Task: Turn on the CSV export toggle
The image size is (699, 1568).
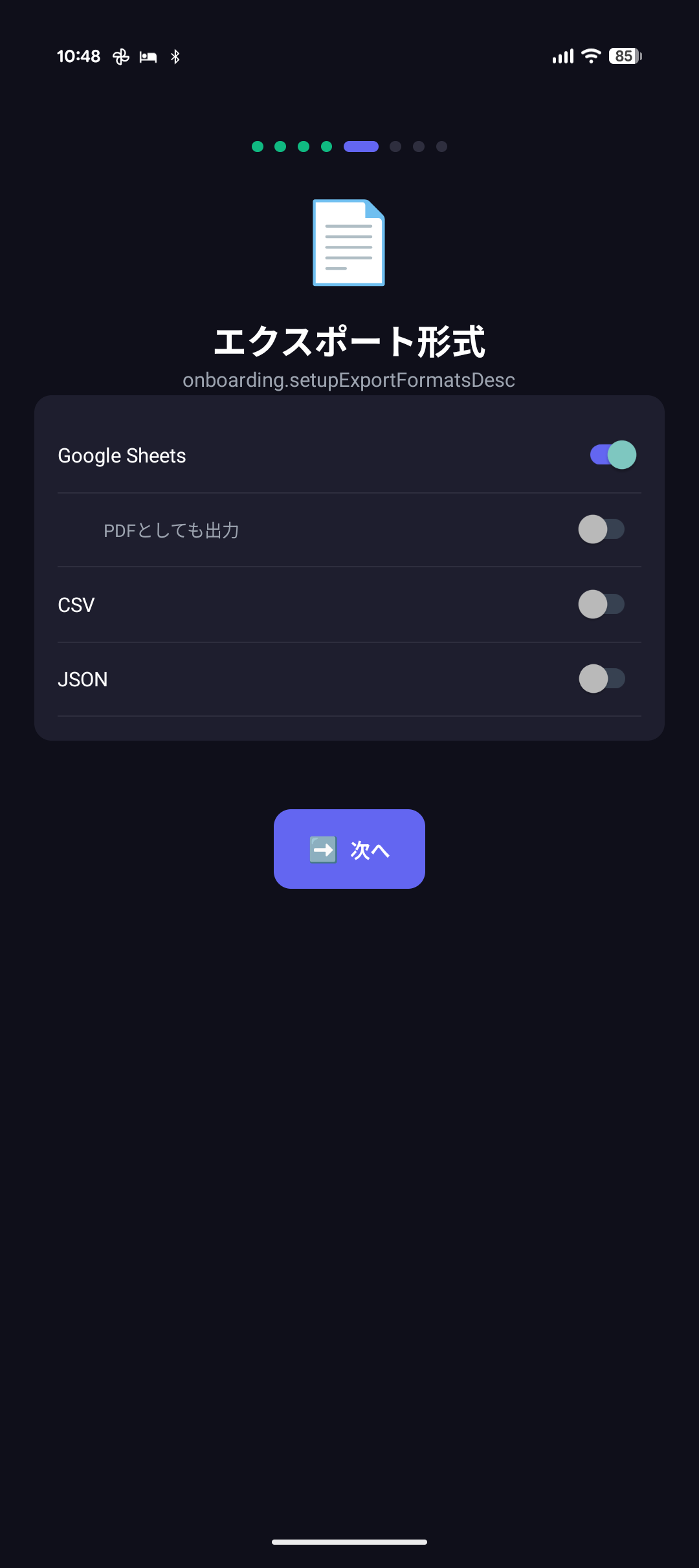Action: pos(601,604)
